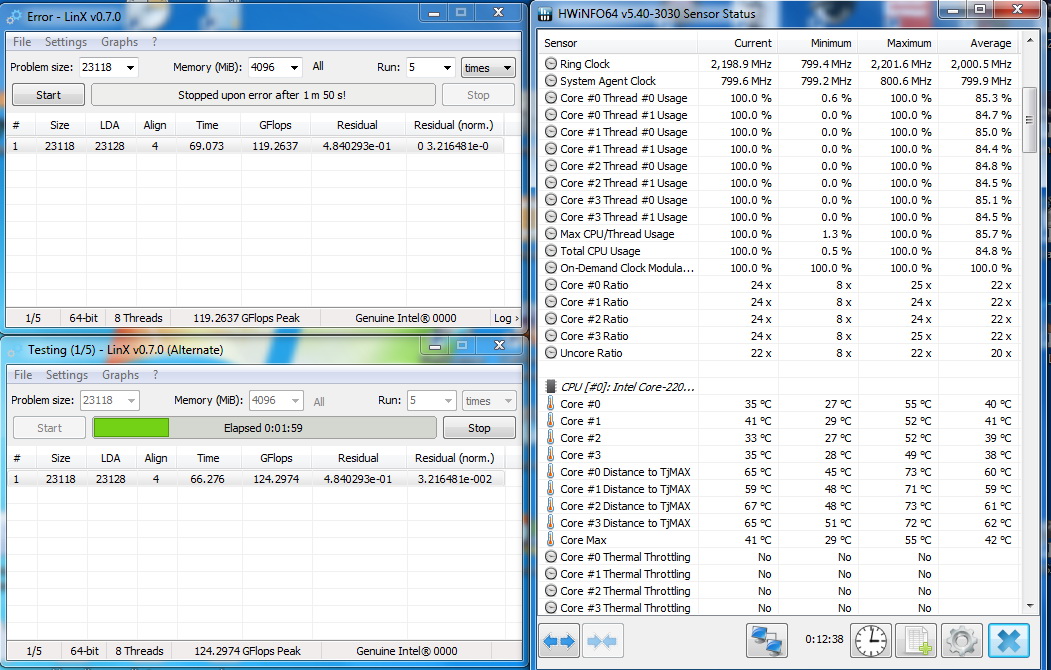This screenshot has width=1051, height=670.
Task: Open ? help menu in Error LinX
Action: pos(154,42)
